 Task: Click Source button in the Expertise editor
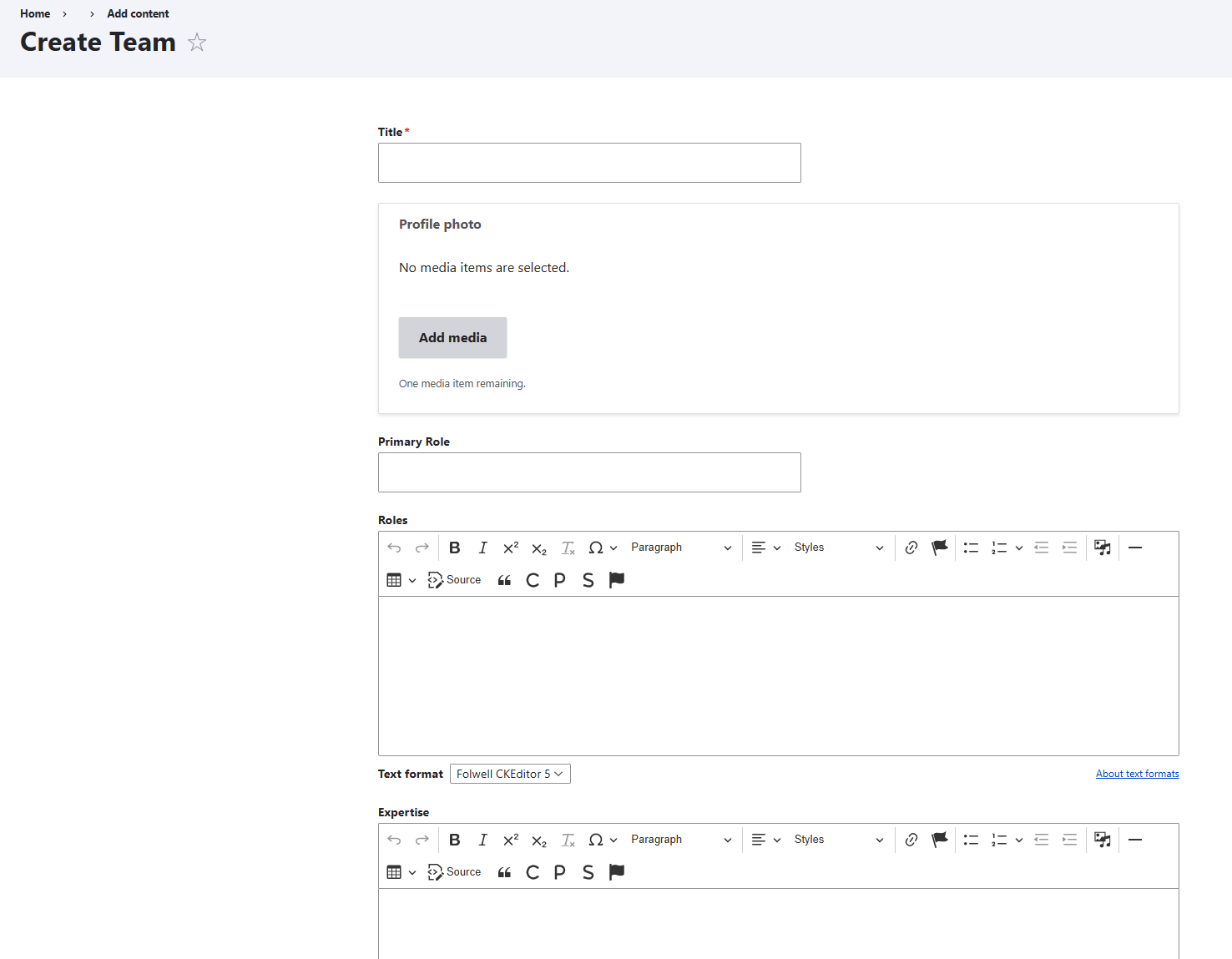(455, 872)
